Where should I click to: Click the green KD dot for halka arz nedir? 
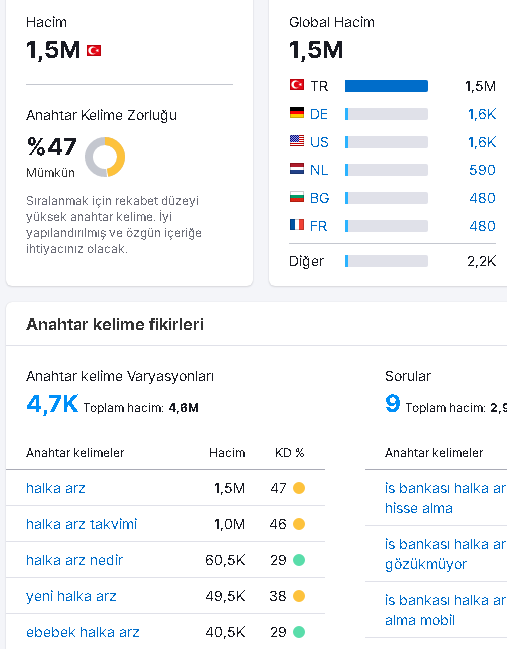299,560
